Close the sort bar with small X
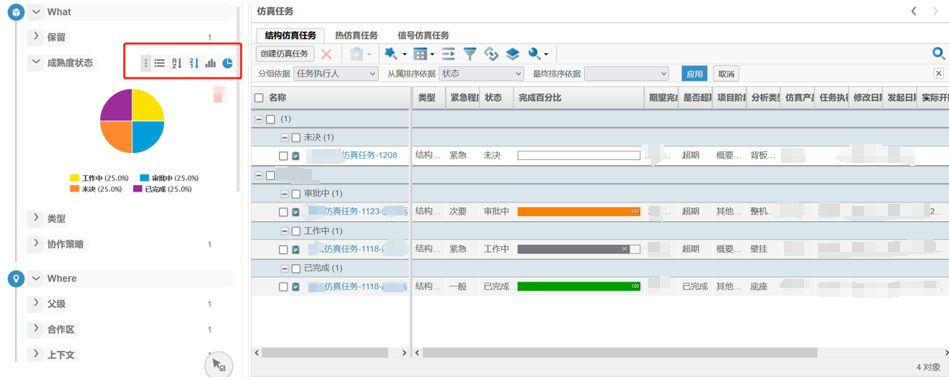The width and height of the screenshot is (949, 380). (939, 73)
